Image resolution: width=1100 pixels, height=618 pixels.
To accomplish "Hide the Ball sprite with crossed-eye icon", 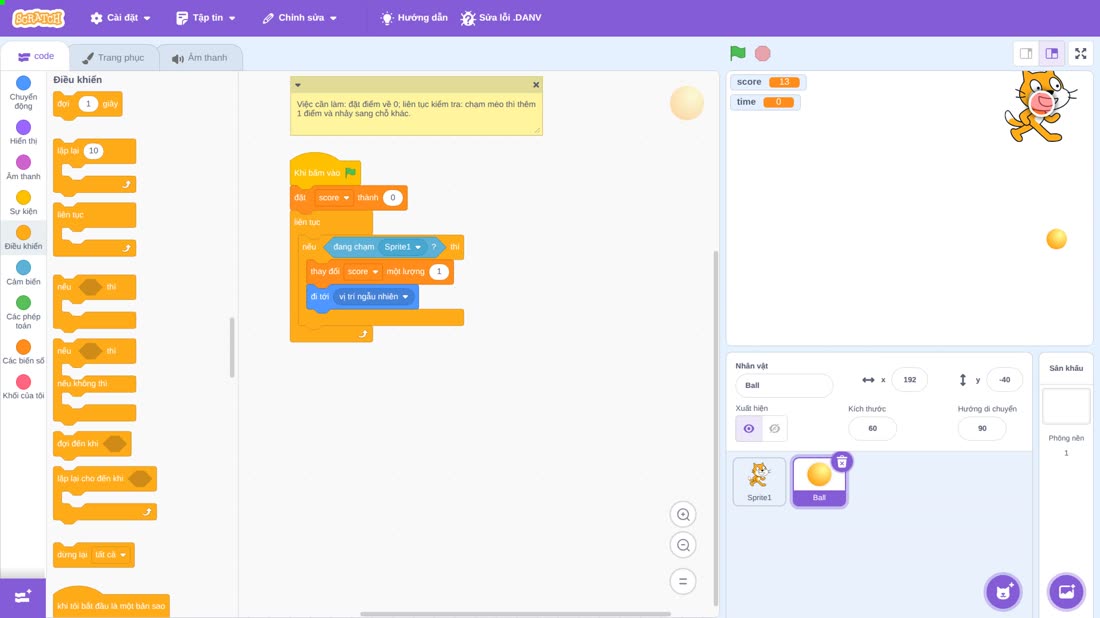I will click(774, 429).
